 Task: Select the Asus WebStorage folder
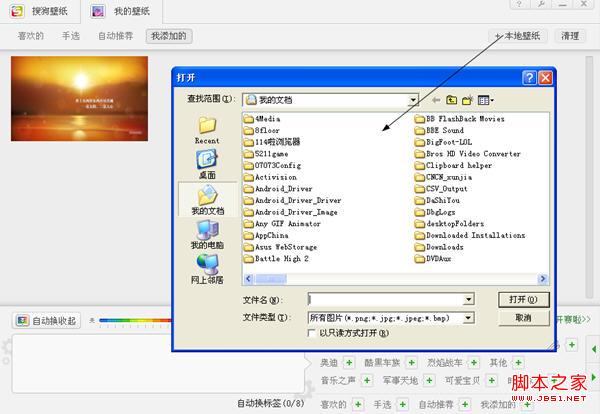280,247
